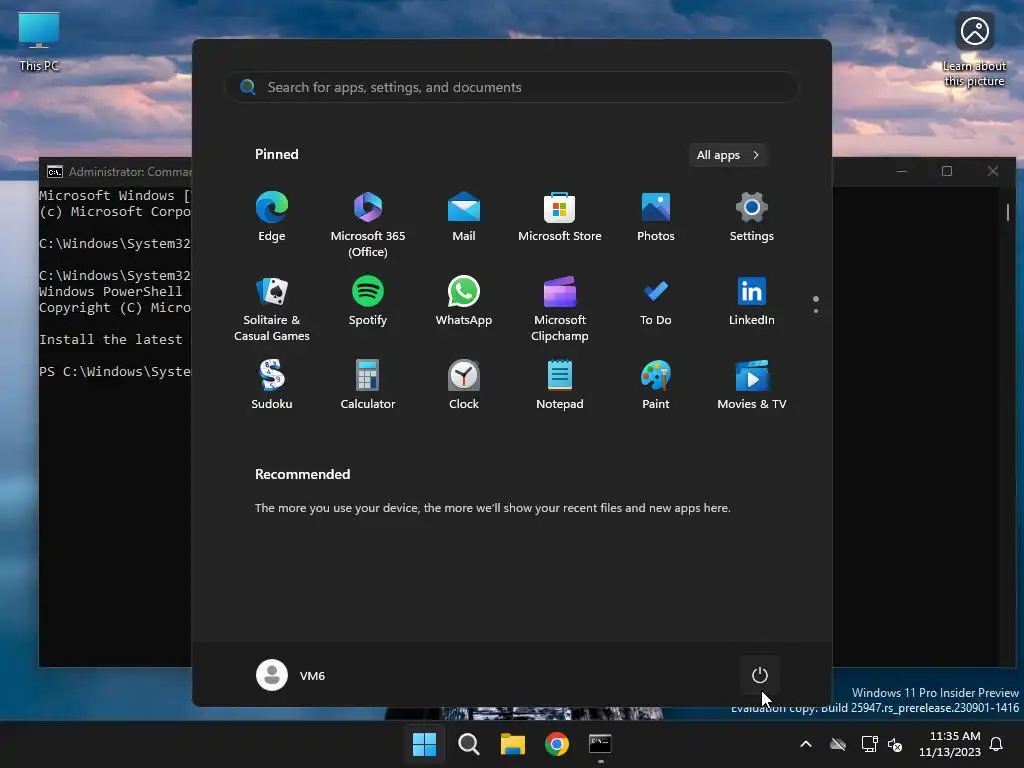The width and height of the screenshot is (1024, 768).
Task: Click the muted volume tray icon
Action: coord(895,744)
